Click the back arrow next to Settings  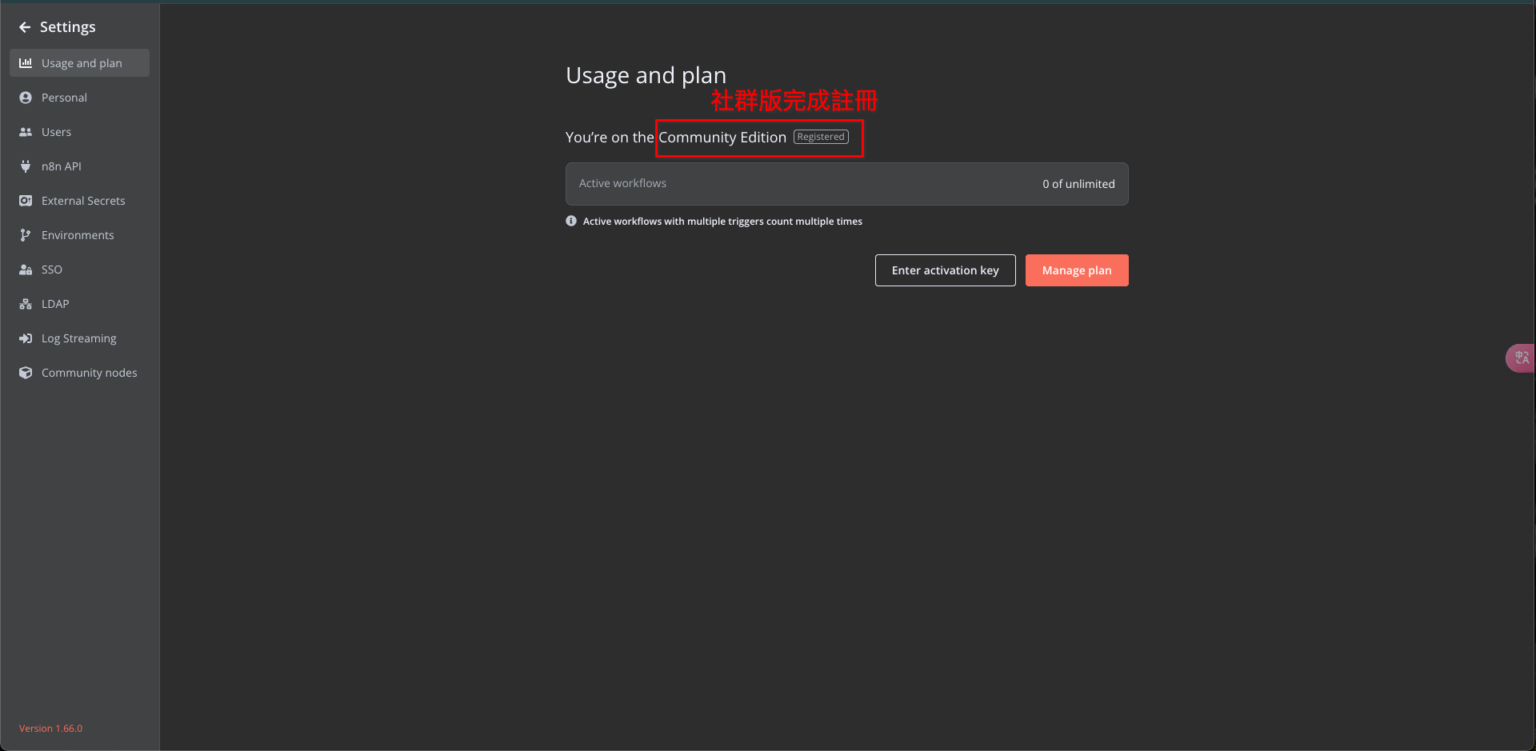(25, 27)
